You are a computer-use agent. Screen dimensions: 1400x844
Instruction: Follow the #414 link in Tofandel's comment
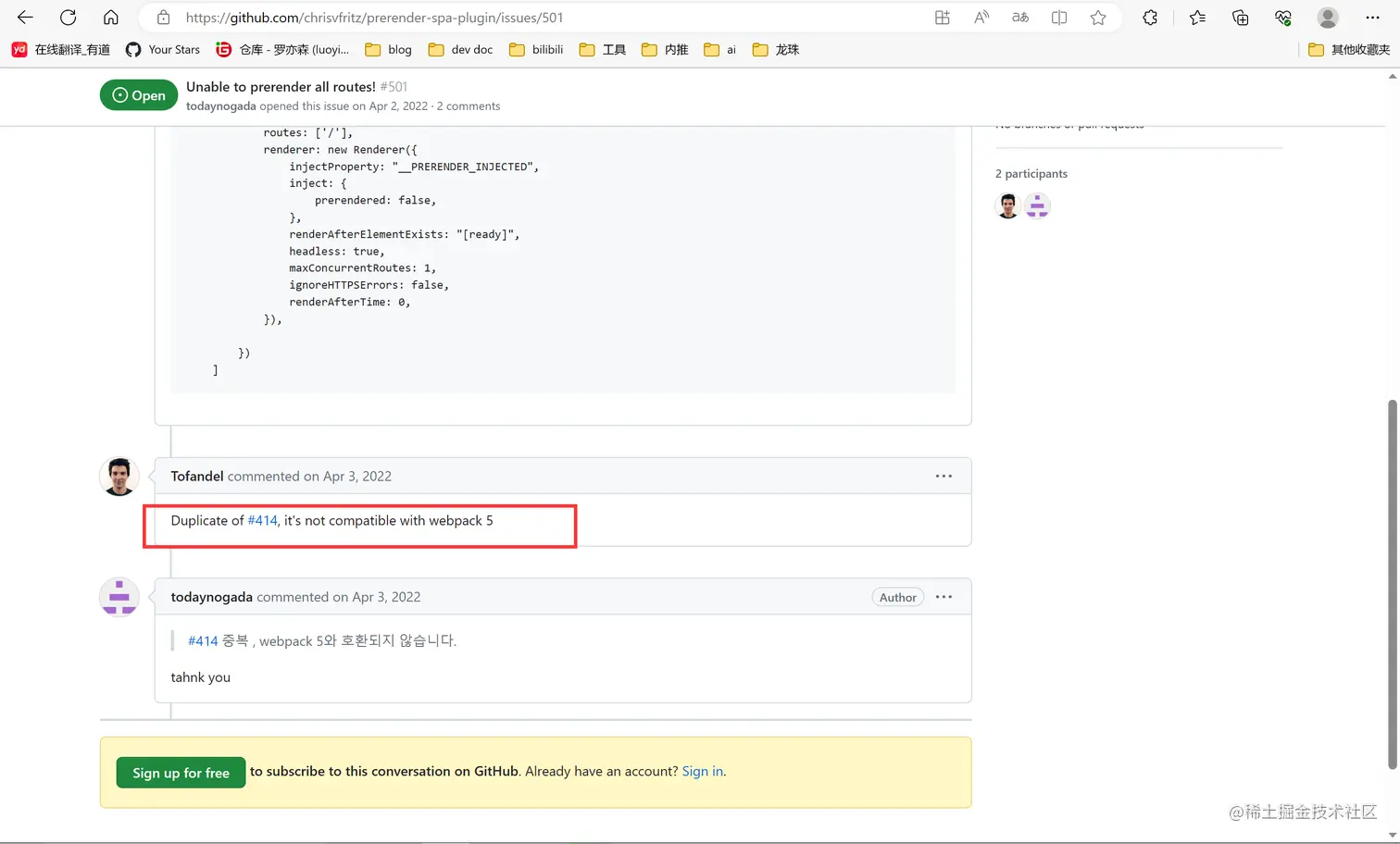pyautogui.click(x=262, y=521)
